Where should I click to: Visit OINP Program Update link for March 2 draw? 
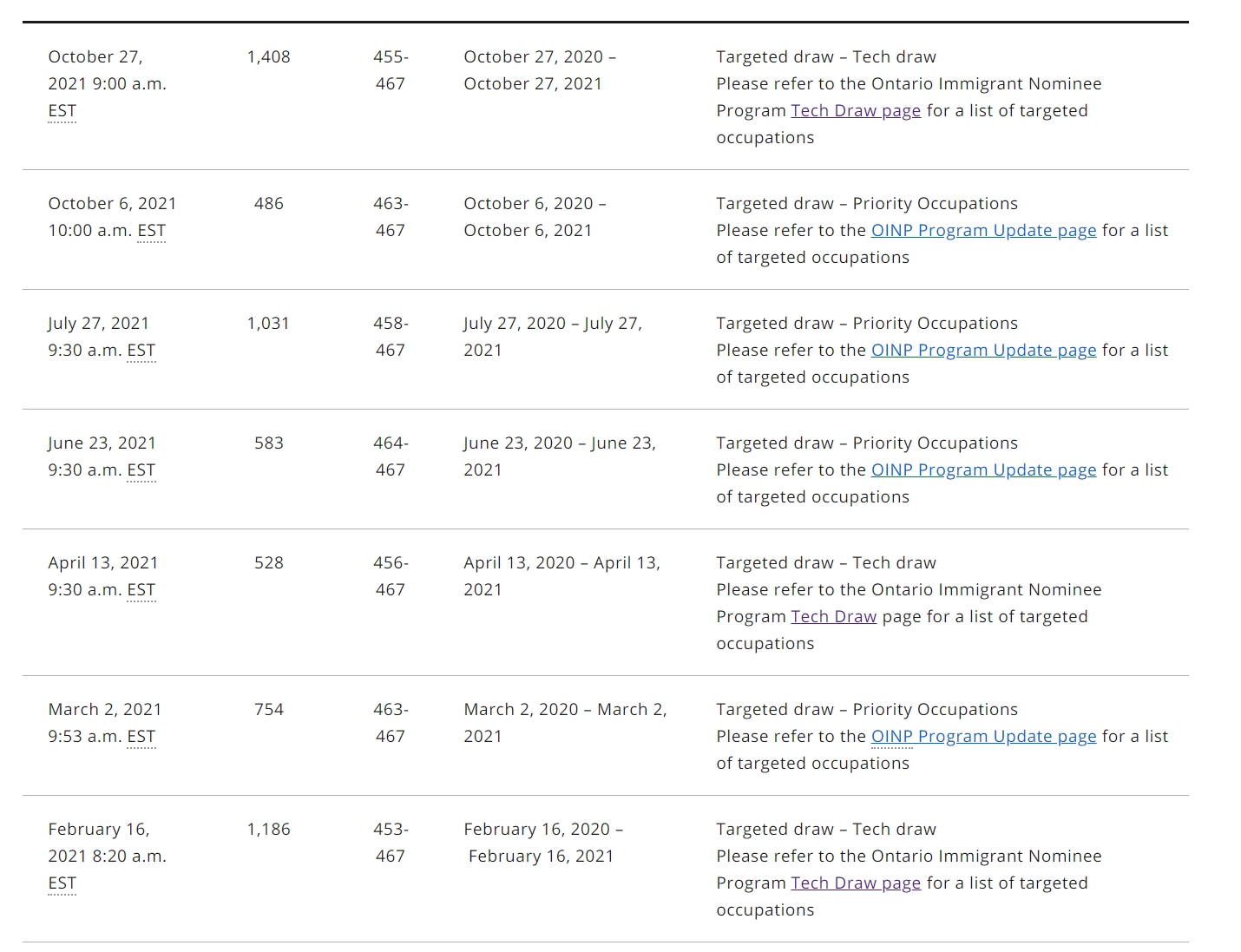(983, 737)
